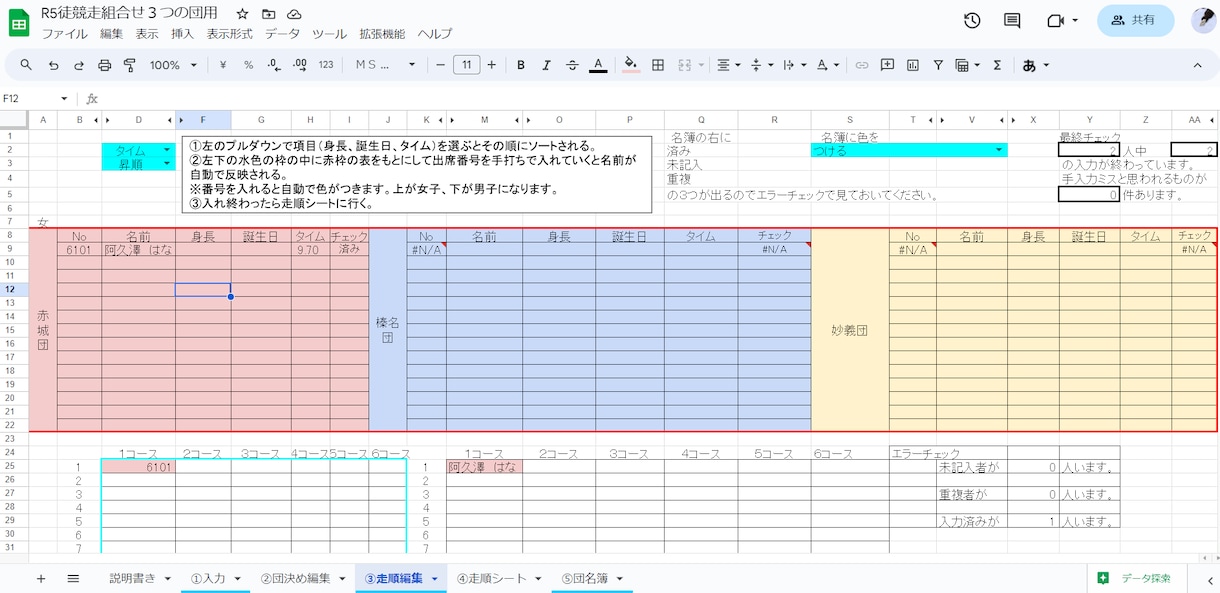Viewport: 1220px width, 593px height.
Task: Open the fill color picker
Action: pyautogui.click(x=631, y=65)
